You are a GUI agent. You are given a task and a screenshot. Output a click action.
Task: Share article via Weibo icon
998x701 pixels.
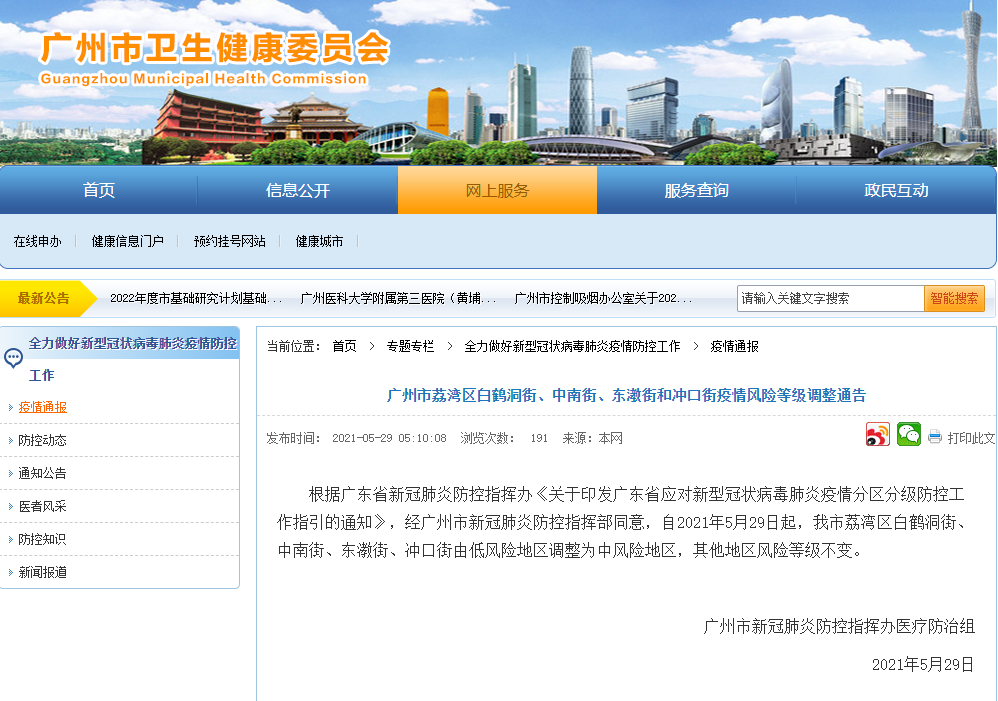[877, 435]
